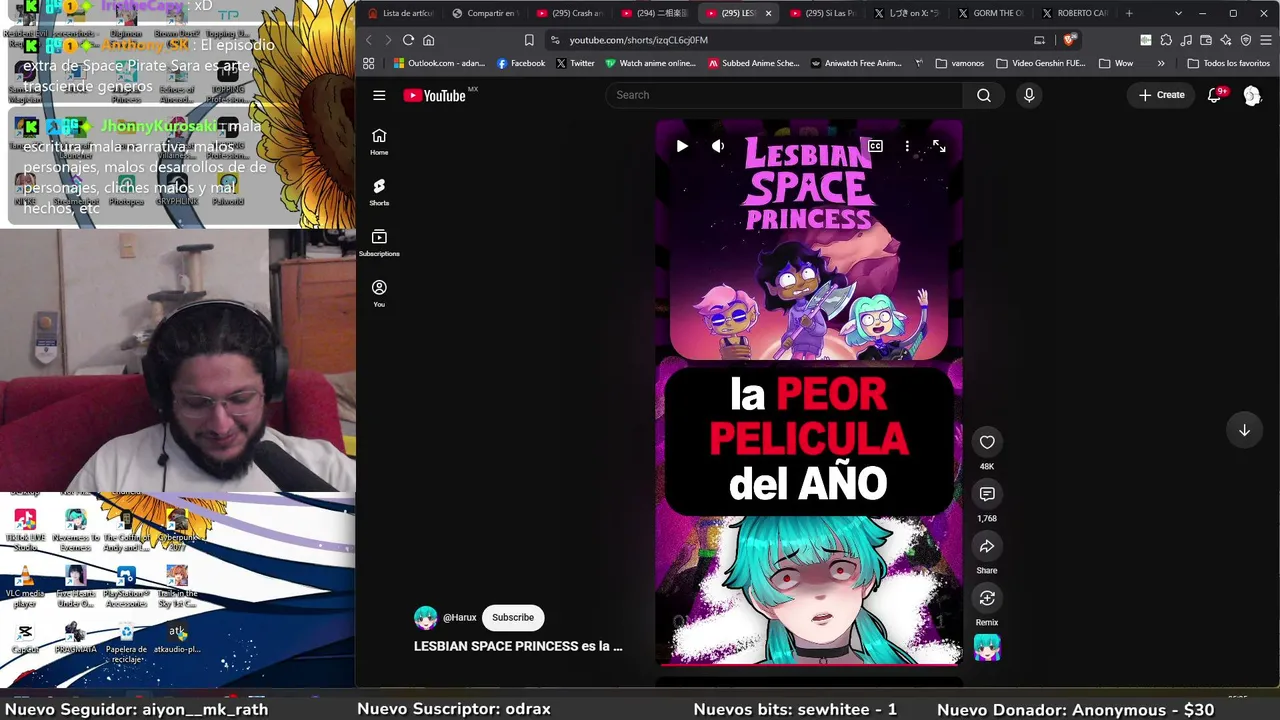Image resolution: width=1280 pixels, height=720 pixels.
Task: Open the @Harux channel link
Action: tap(460, 618)
